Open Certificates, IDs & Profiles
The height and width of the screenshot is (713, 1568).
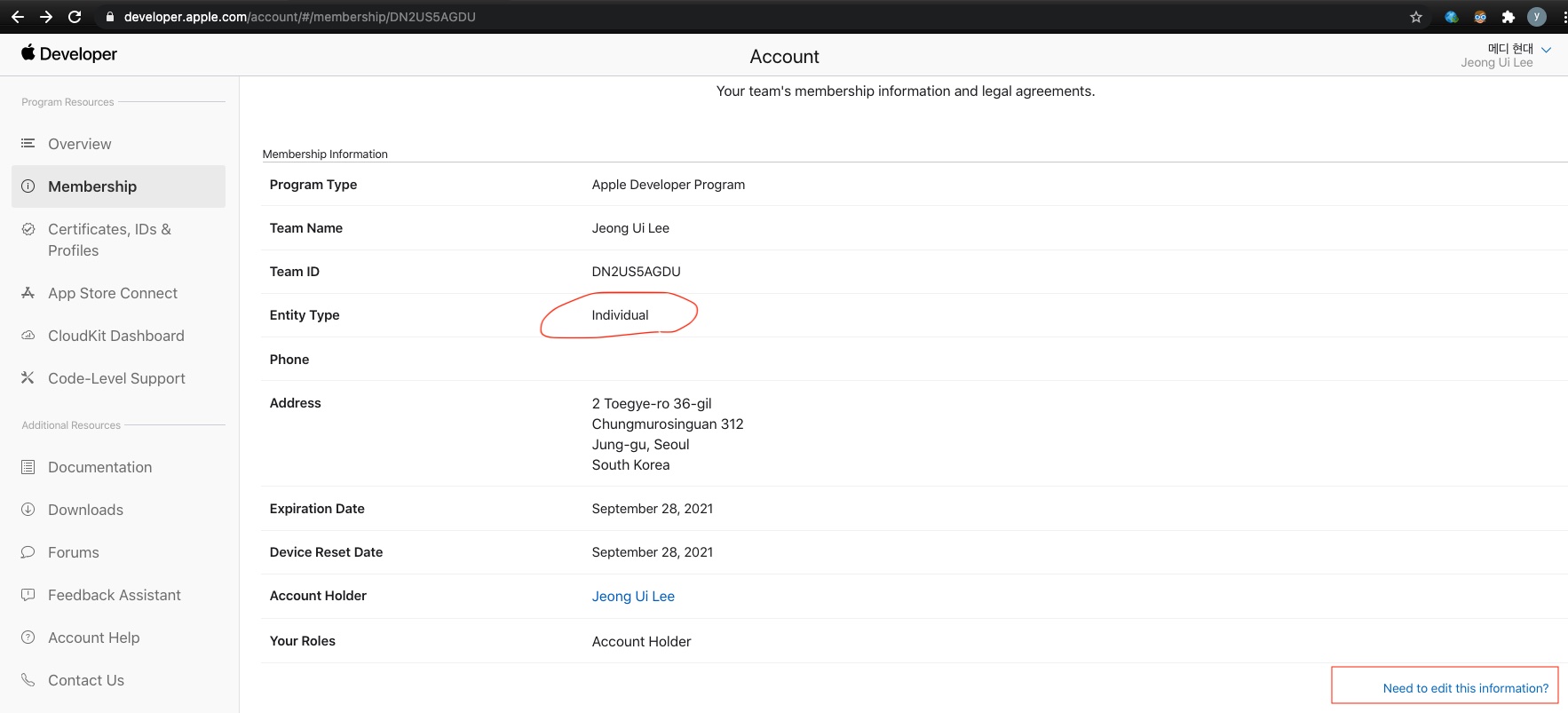109,240
